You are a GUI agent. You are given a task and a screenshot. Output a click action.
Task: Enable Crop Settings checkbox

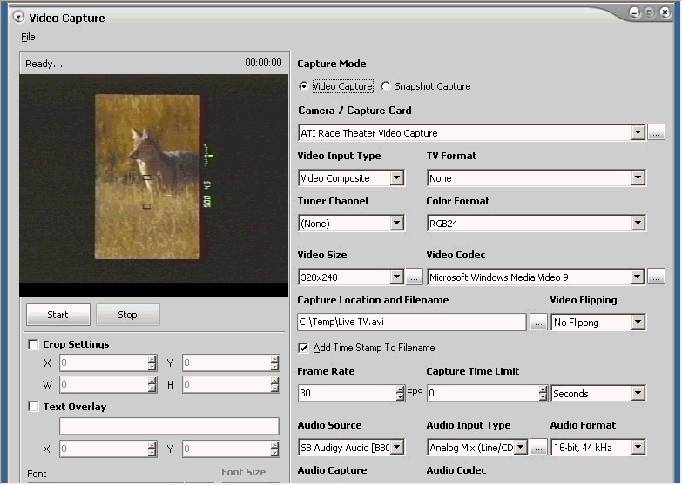click(x=34, y=345)
